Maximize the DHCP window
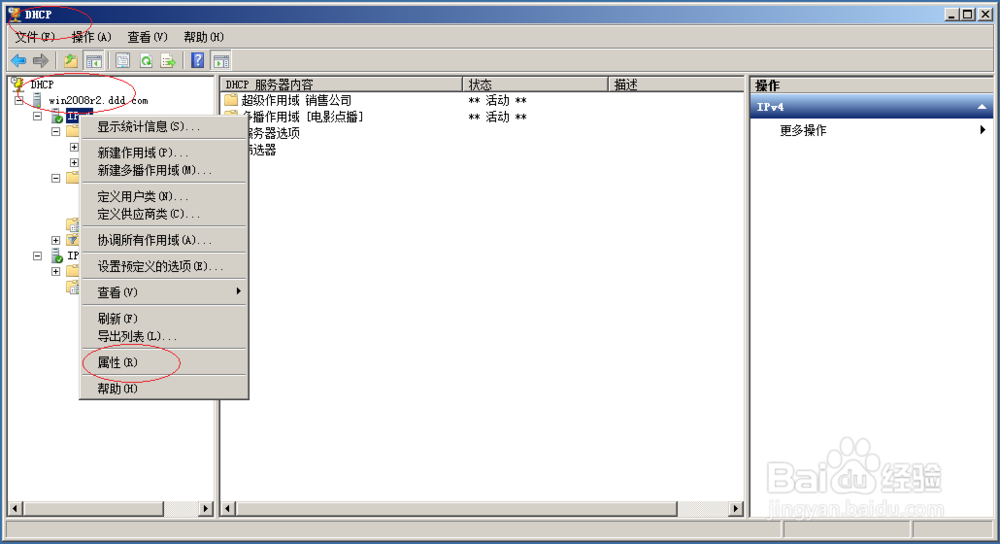 (968, 14)
